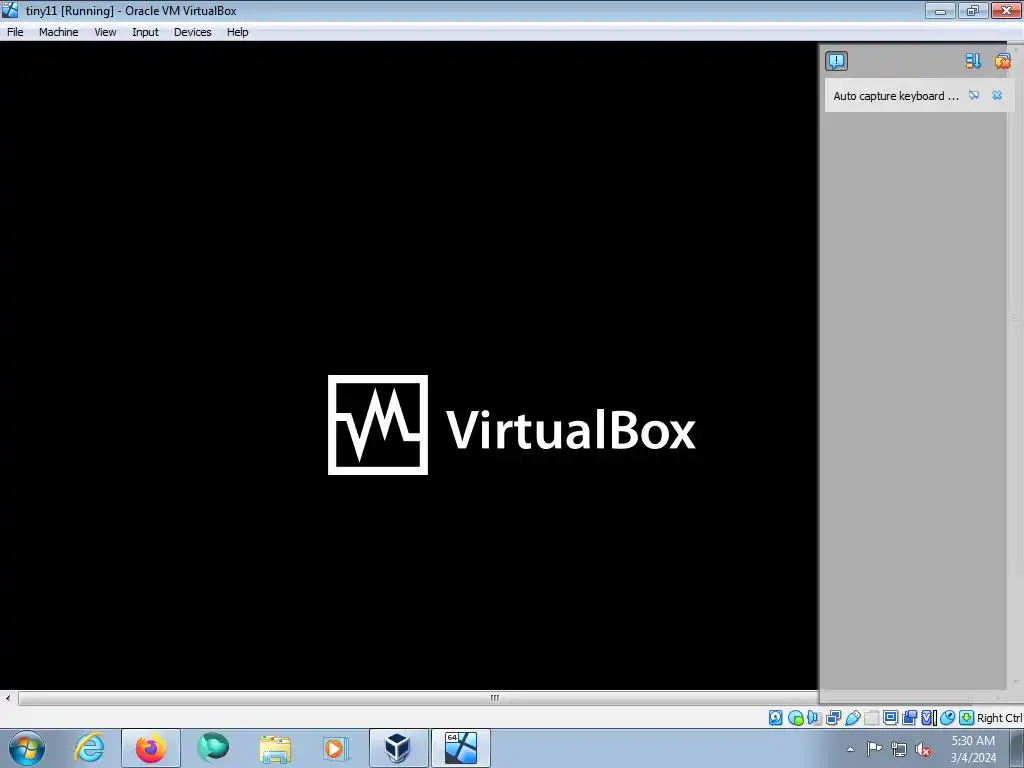The image size is (1024, 768).
Task: Restore down the tiny11 VirtualBox window
Action: tap(973, 10)
